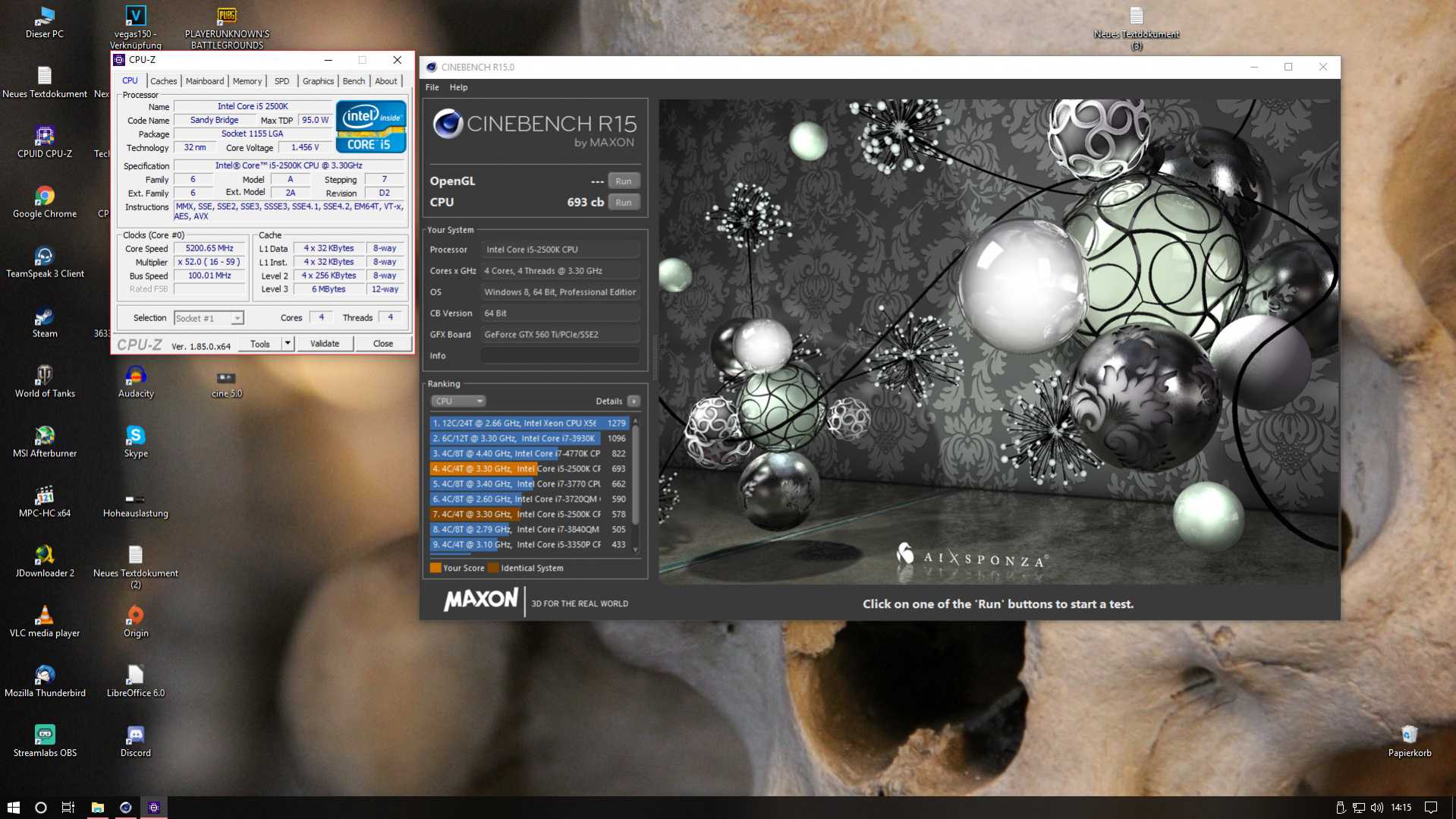This screenshot has height=819, width=1456.
Task: Open MPC-HC x64 media player icon
Action: [45, 502]
